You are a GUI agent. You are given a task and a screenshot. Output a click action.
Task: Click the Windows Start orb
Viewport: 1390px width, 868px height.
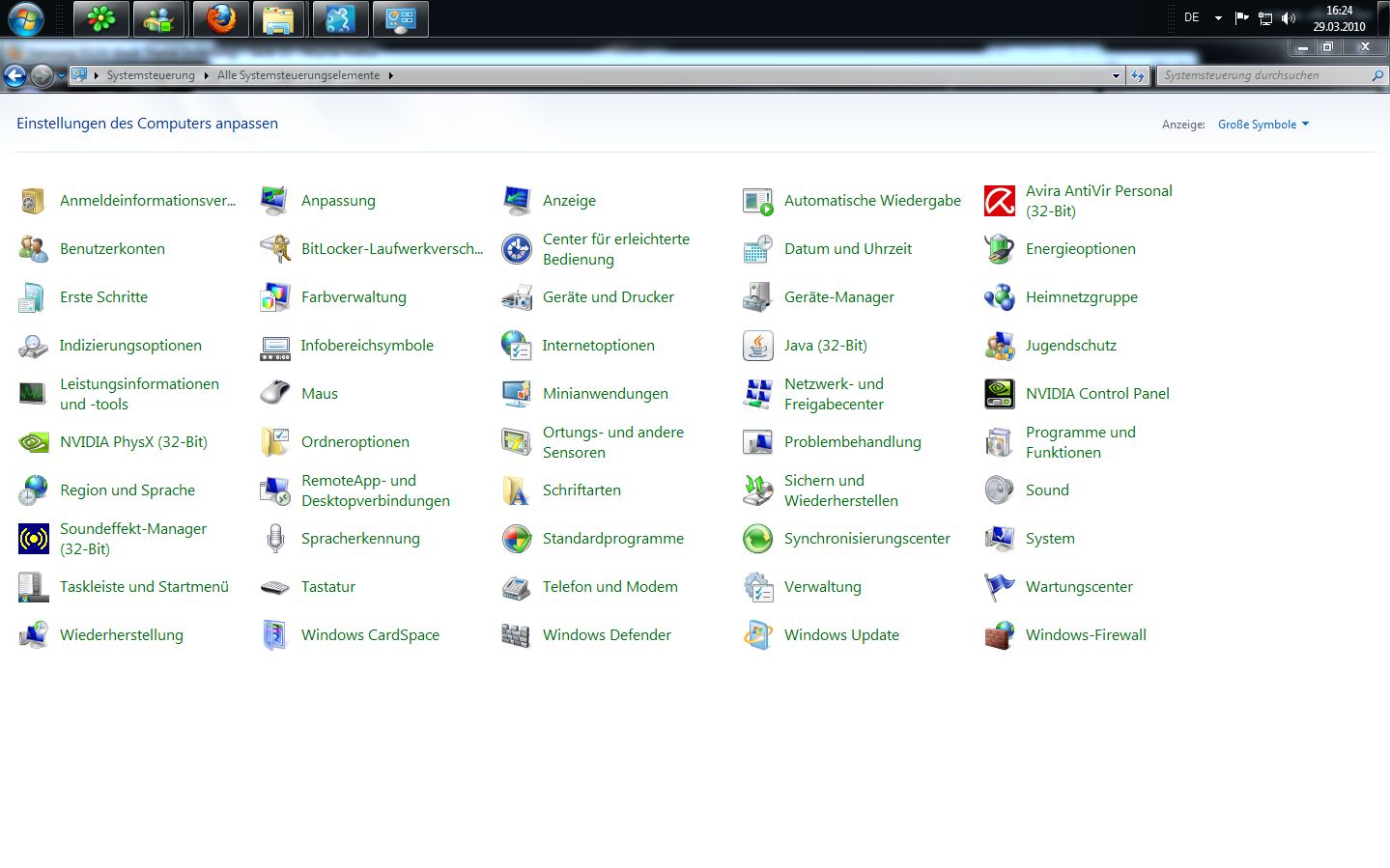point(25,19)
